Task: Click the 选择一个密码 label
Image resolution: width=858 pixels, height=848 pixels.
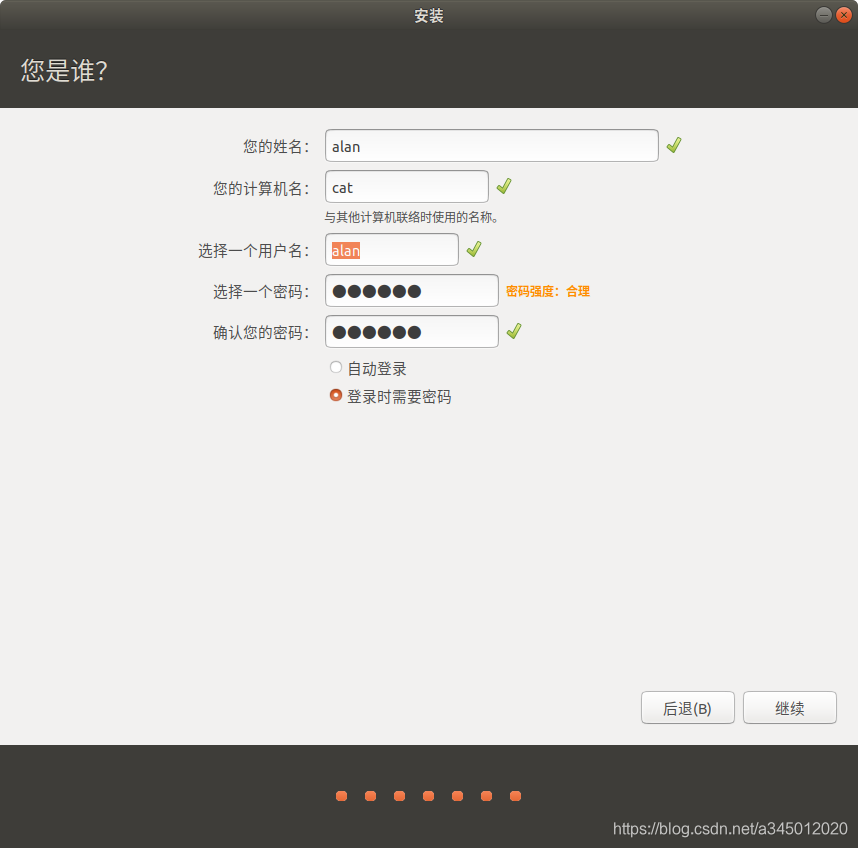Action: click(262, 292)
